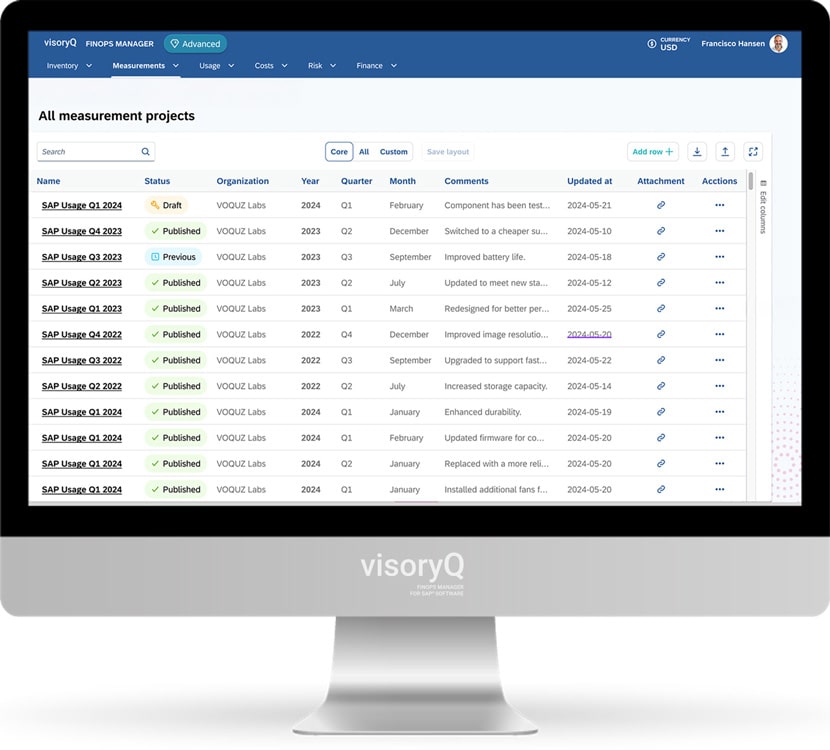Open the Usage navigation item
This screenshot has height=750, width=830.
pos(210,66)
